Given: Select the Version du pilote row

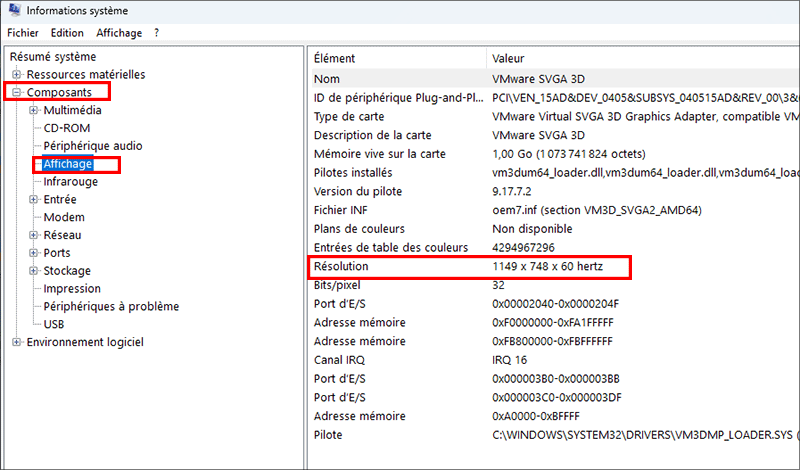Looking at the screenshot, I should pos(555,191).
